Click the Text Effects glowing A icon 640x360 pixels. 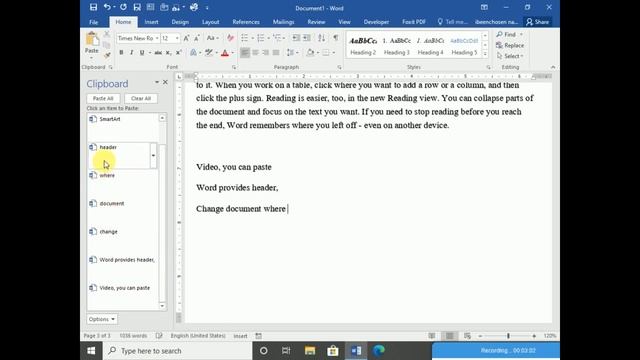[193, 53]
